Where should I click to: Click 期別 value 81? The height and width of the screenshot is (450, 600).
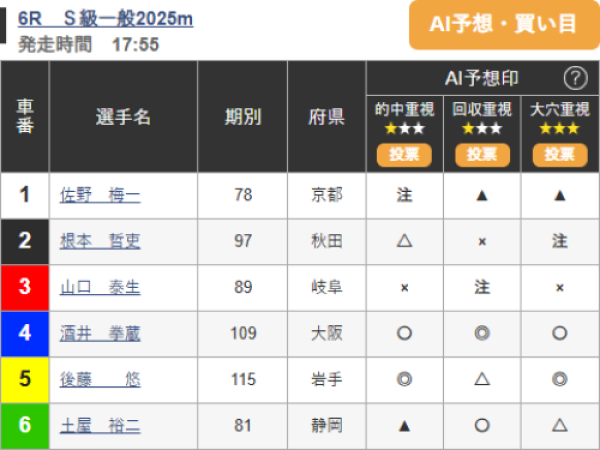pos(243,426)
